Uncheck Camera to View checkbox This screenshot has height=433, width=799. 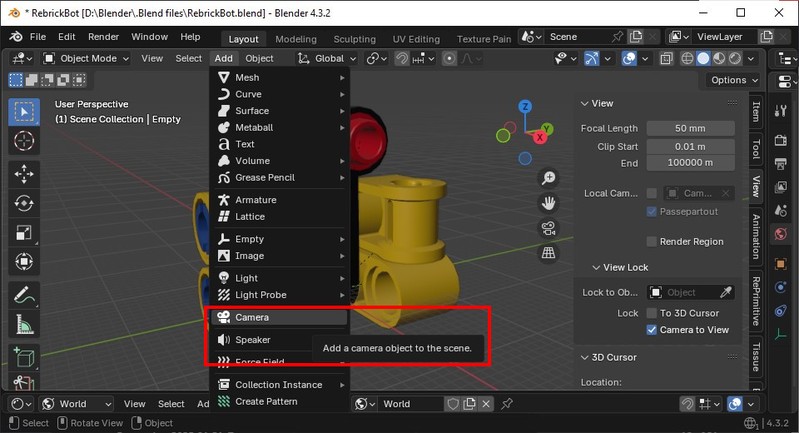click(x=652, y=330)
